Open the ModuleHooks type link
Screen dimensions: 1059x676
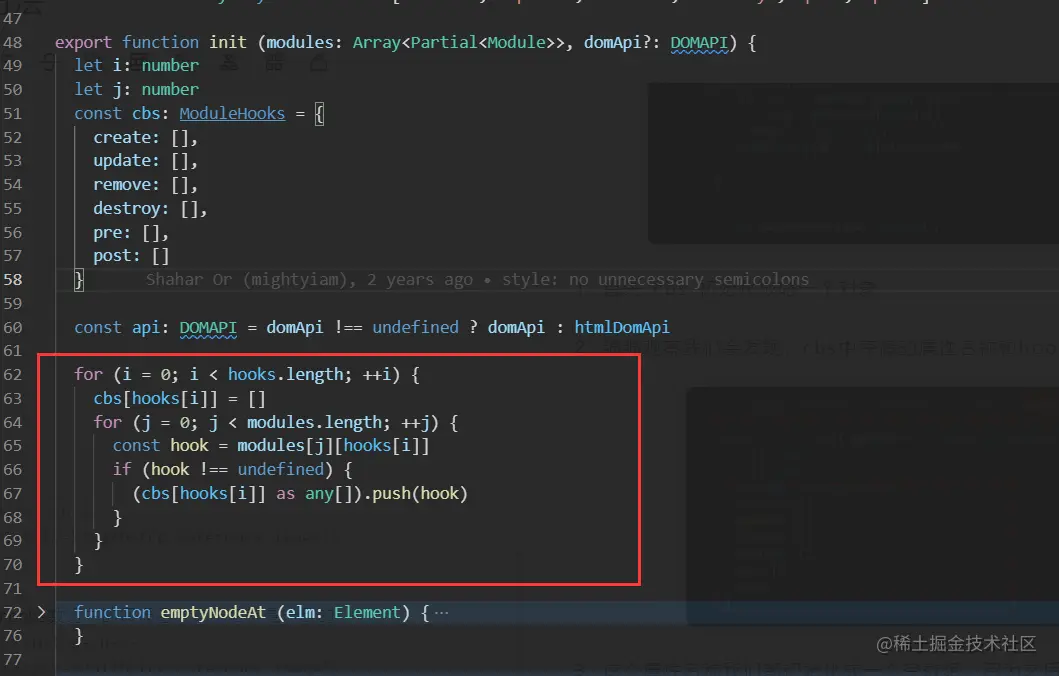pos(232,113)
